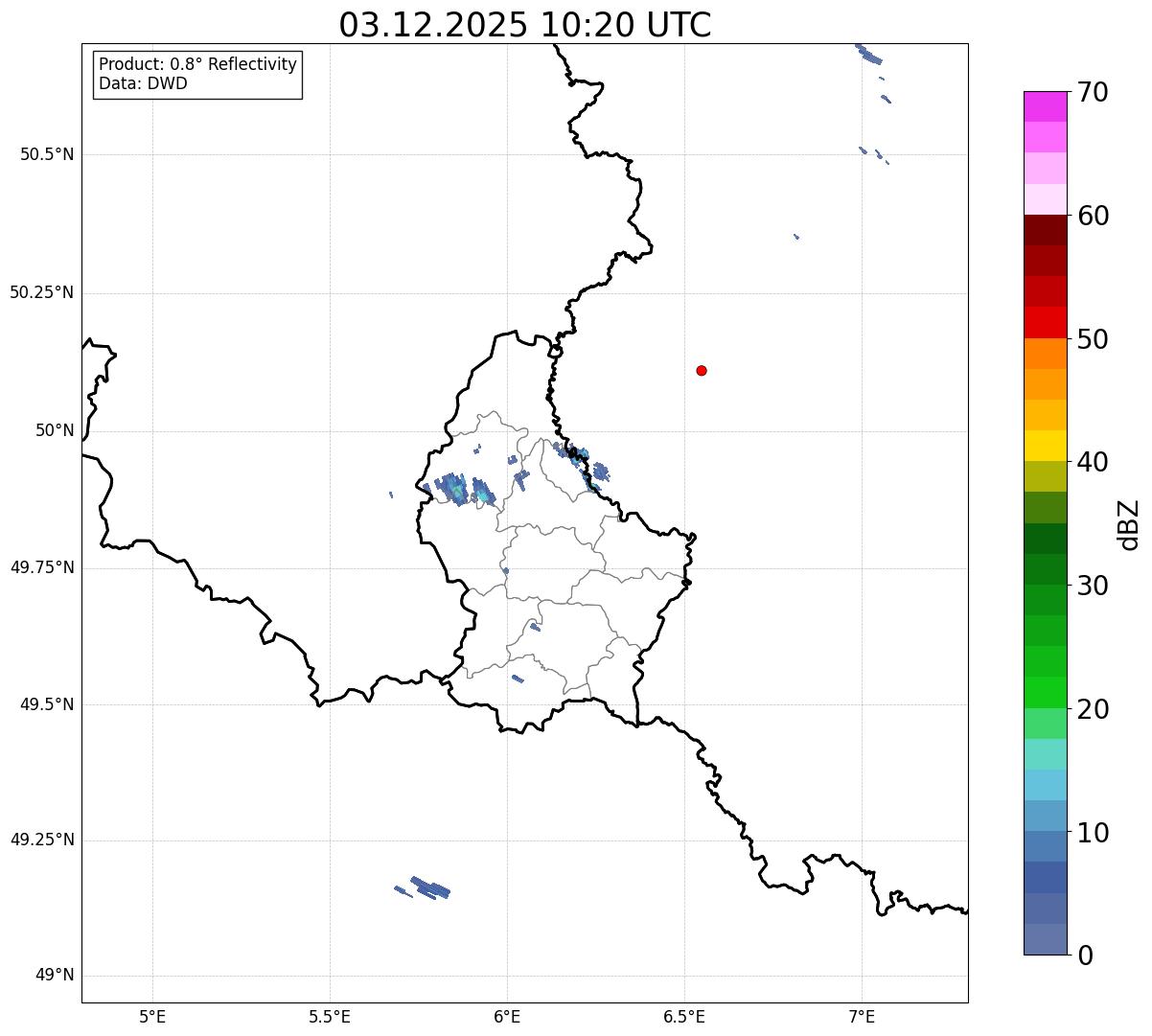Click the 49.75°N latitude label

click(x=42, y=567)
